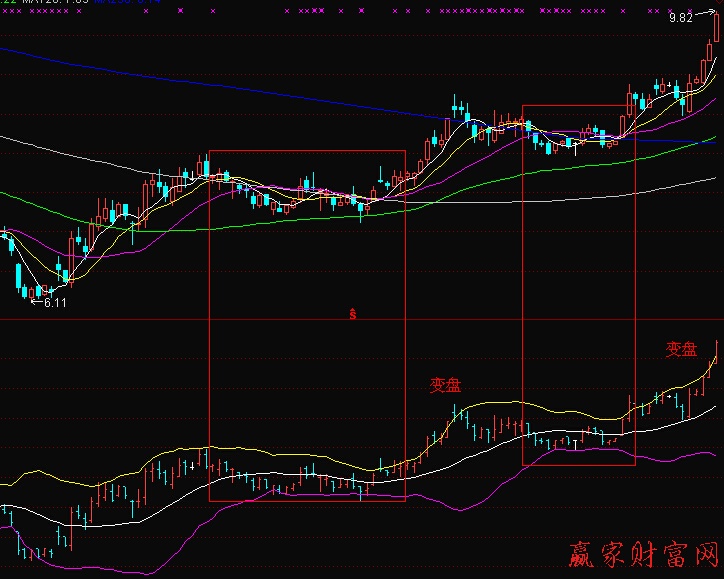Click the 6.11 low price label
This screenshot has height=579, width=724.
(55, 302)
